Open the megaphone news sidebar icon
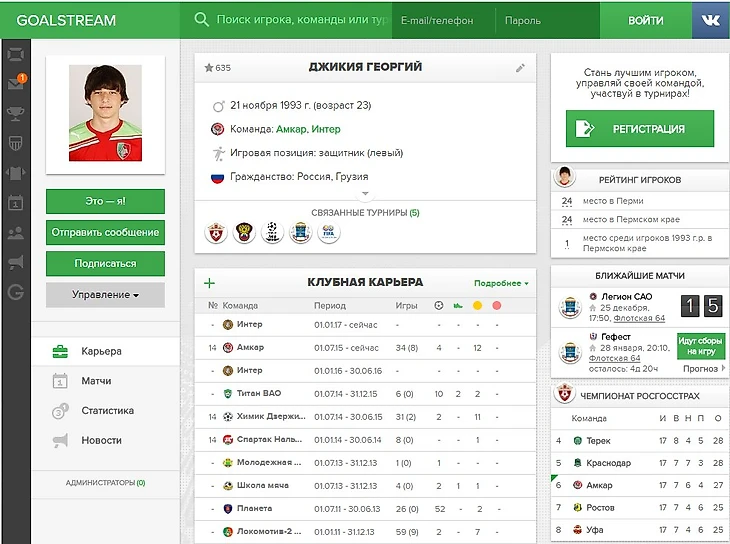Viewport: 730px width, 544px height. click(x=16, y=262)
